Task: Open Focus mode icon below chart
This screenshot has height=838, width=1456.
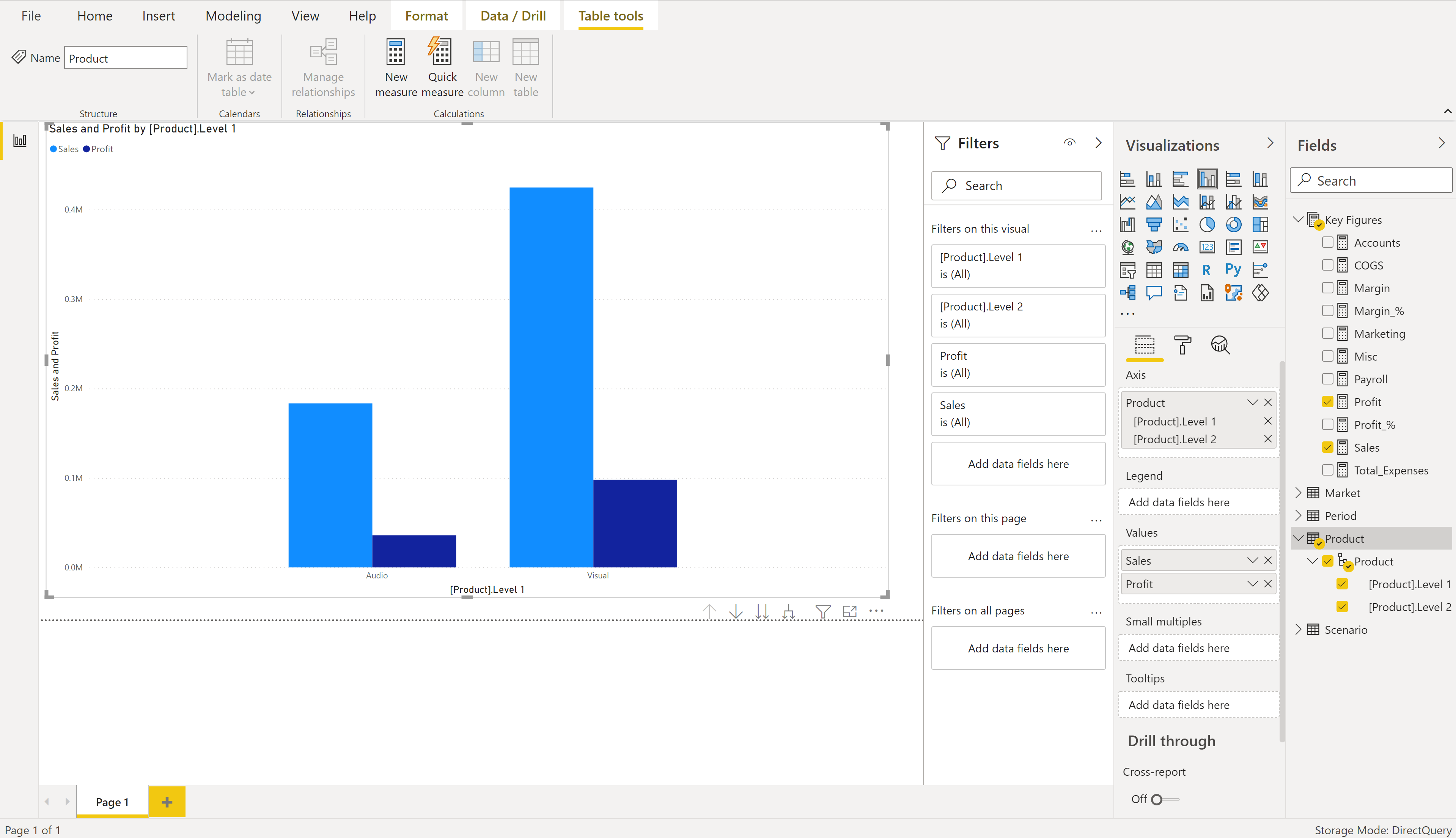Action: point(850,611)
